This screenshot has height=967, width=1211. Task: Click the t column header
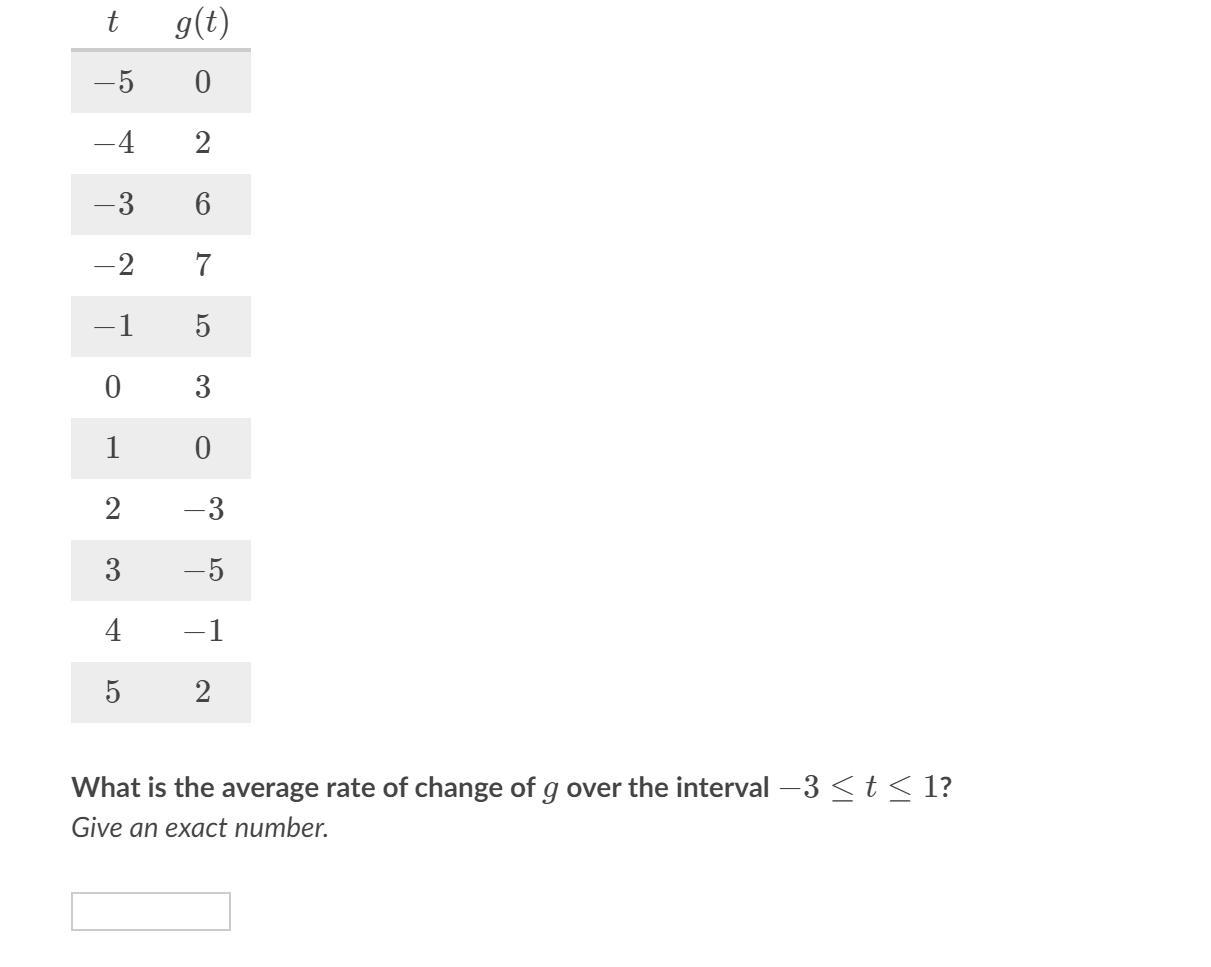(112, 22)
